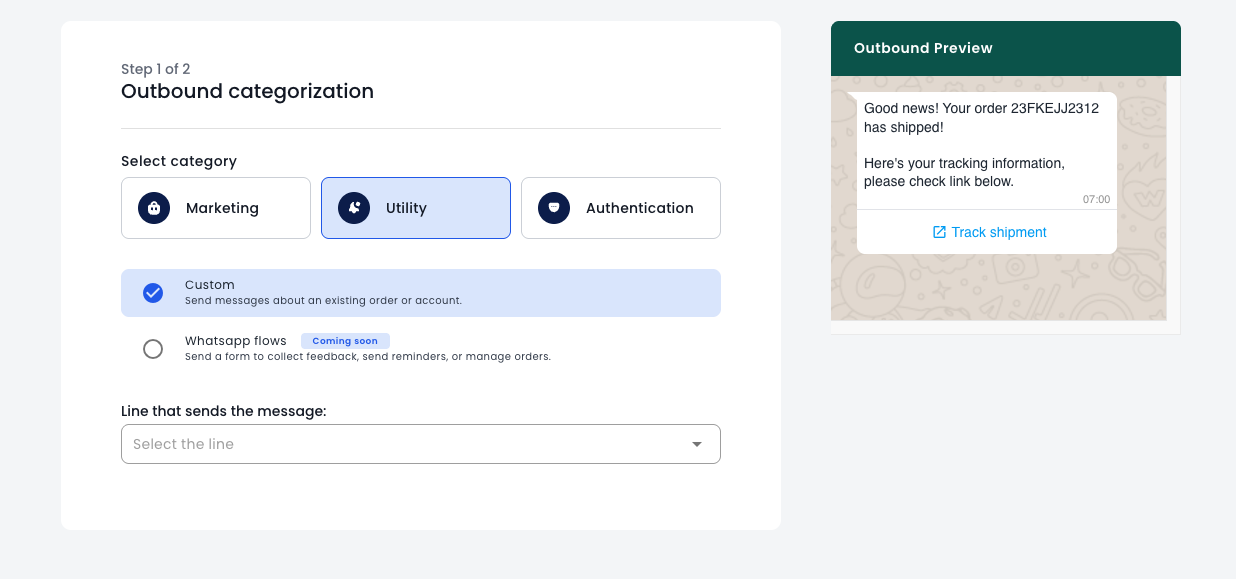Image resolution: width=1236 pixels, height=579 pixels.
Task: Click the 'Line that sends the message' label
Action: [223, 411]
